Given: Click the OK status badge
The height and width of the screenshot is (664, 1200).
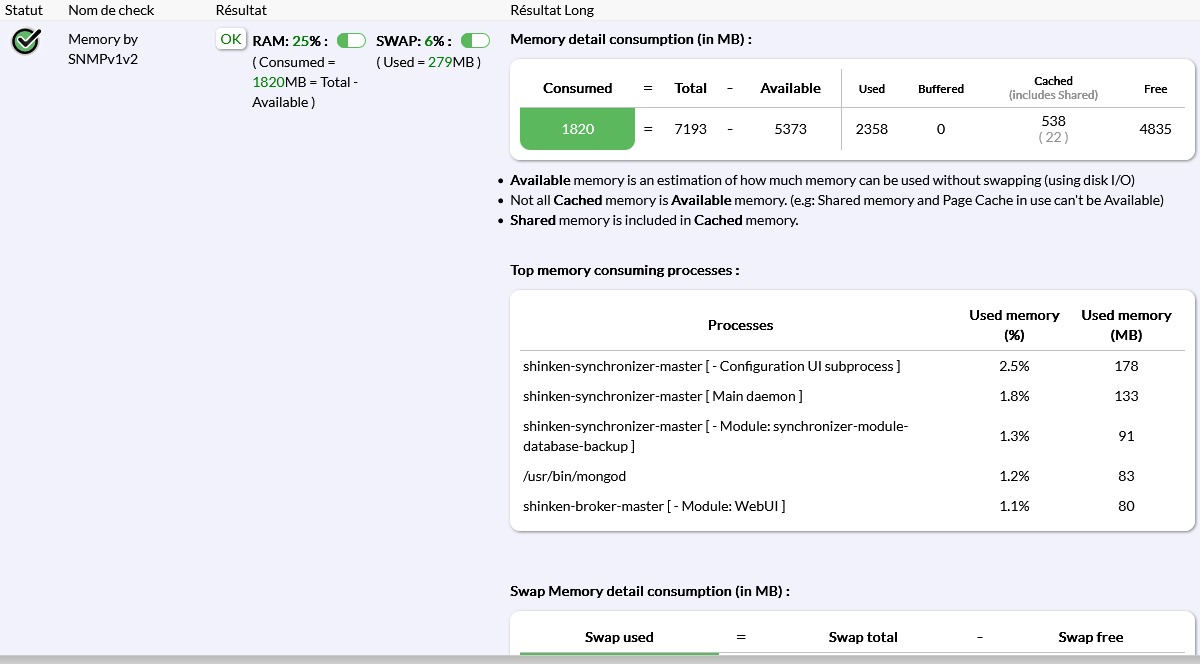Looking at the screenshot, I should pyautogui.click(x=231, y=39).
